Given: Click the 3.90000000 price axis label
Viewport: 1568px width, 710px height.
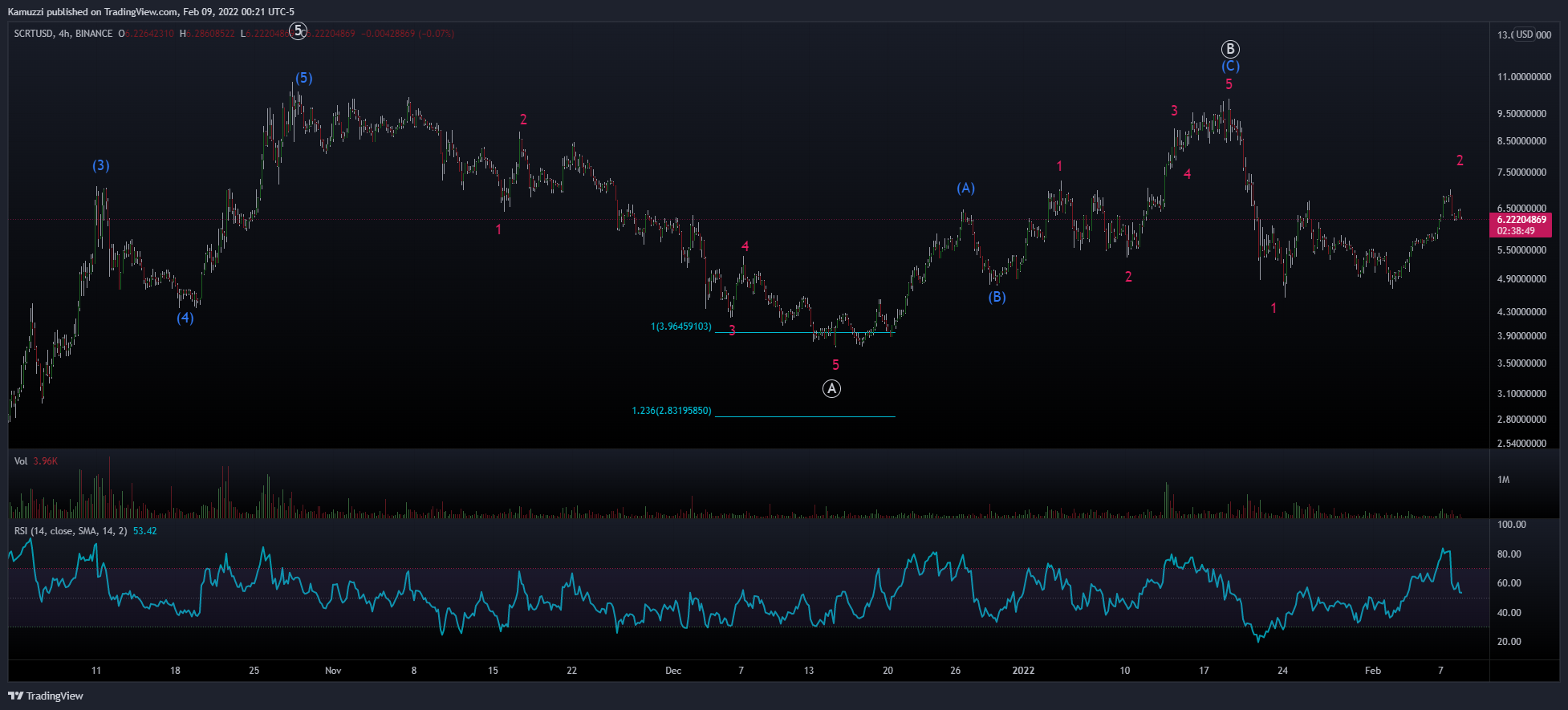Looking at the screenshot, I should (1522, 336).
